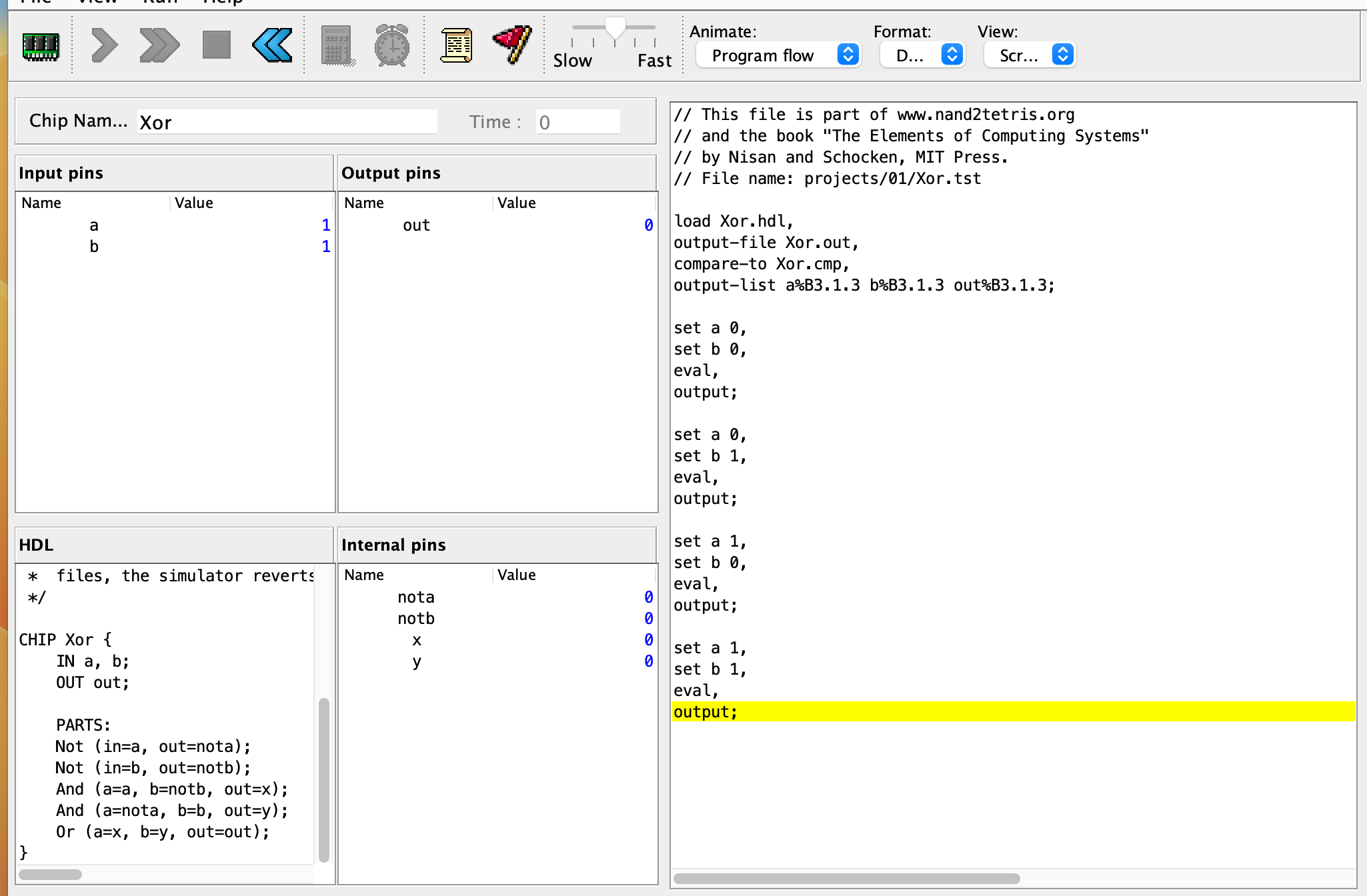The width and height of the screenshot is (1367, 896).
Task: Click the calculator Eval icon
Action: tap(337, 45)
